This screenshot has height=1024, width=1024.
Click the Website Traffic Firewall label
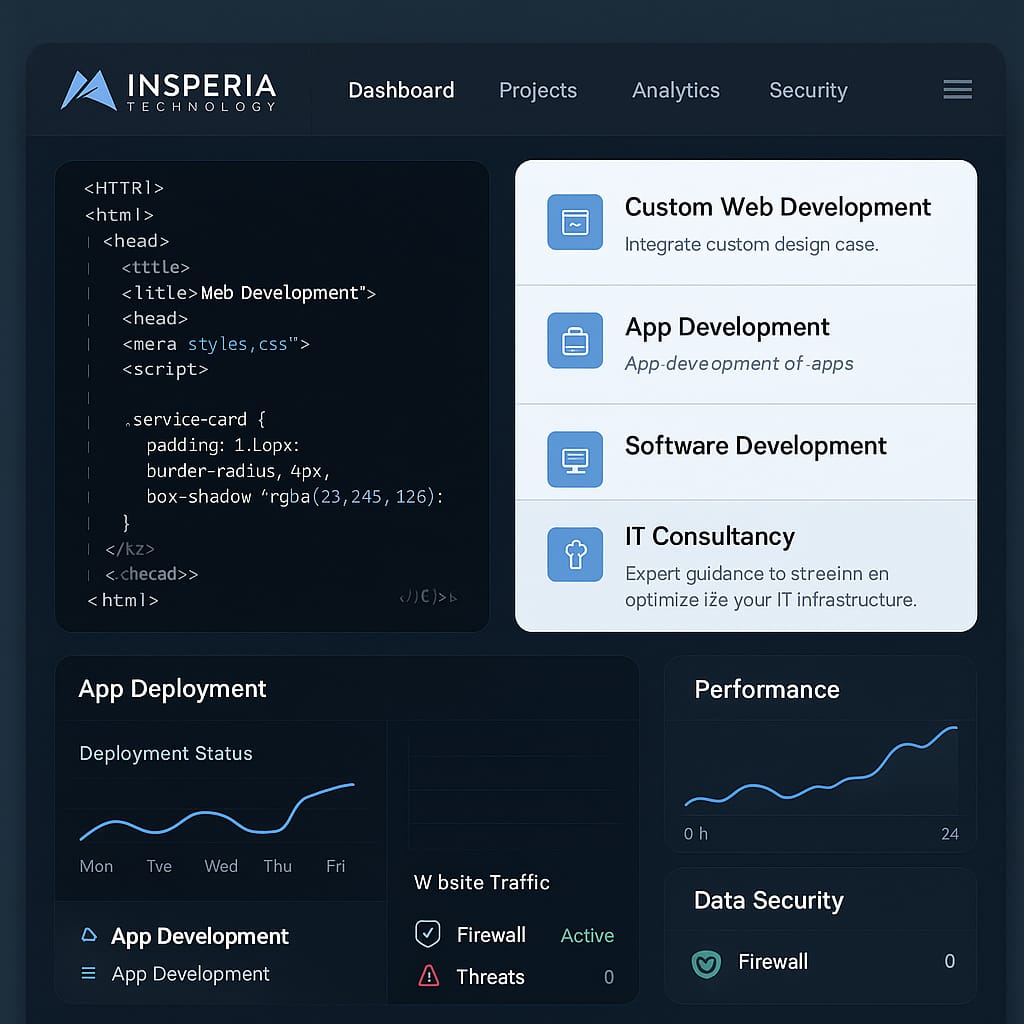coord(491,935)
